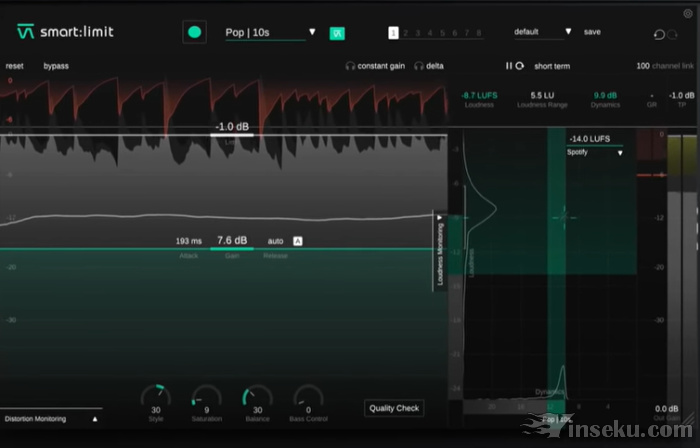Click the redo arrow icon
The image size is (700, 448).
(674, 35)
